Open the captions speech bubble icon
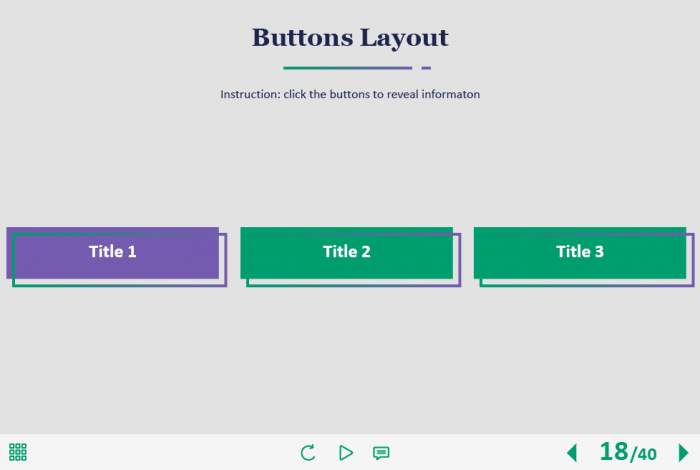700x470 pixels. (x=381, y=452)
